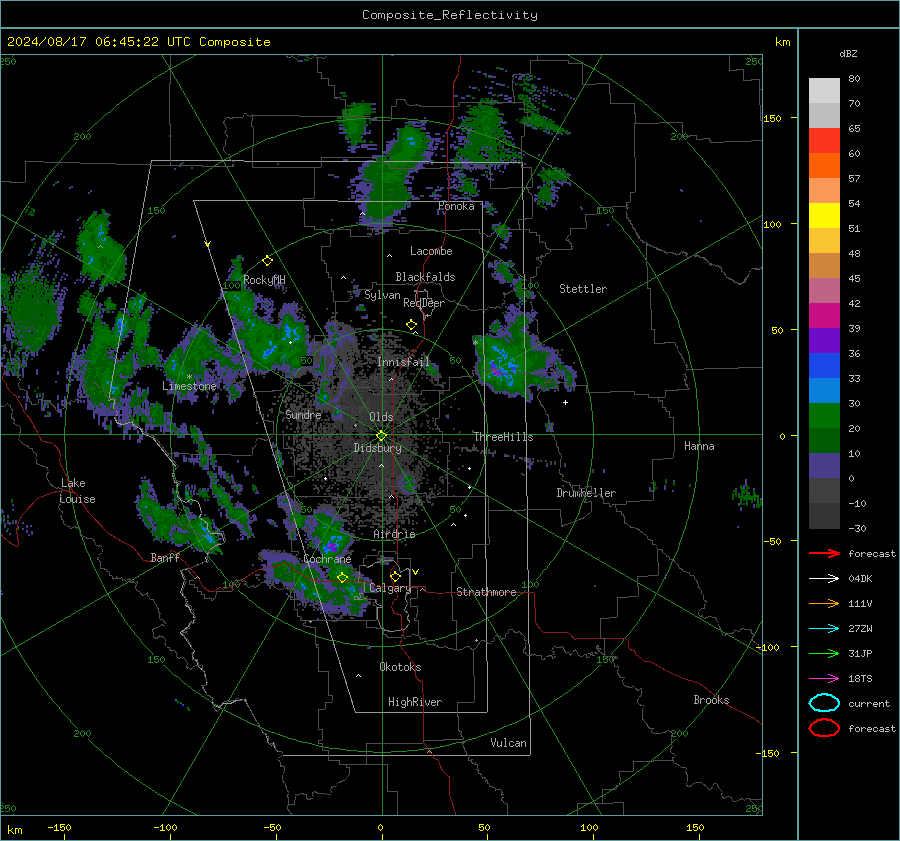900x841 pixels.
Task: Click the Lacombe city label
Action: [x=431, y=251]
